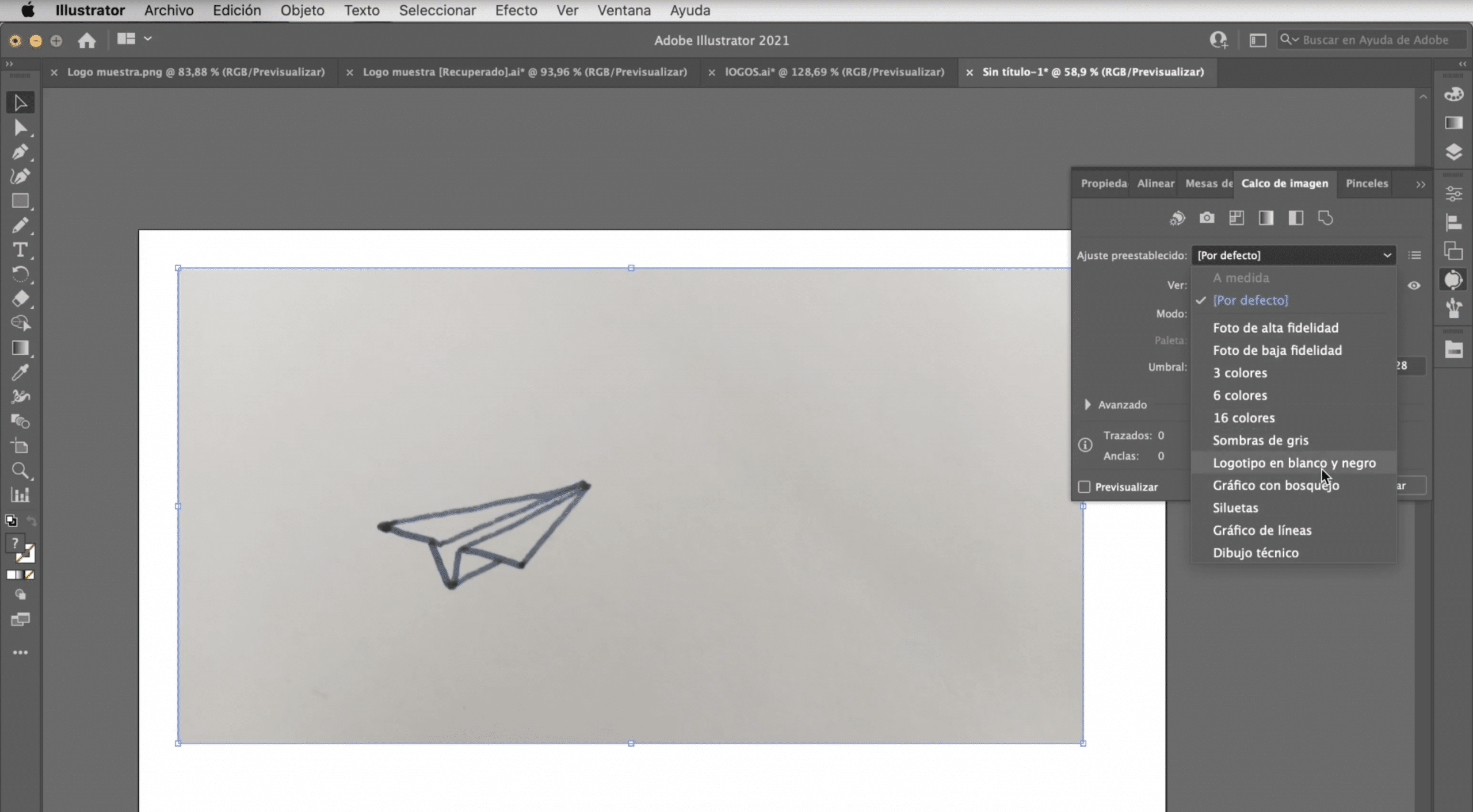1473x812 pixels.
Task: Show more panel tabs chevron
Action: coord(1420,184)
